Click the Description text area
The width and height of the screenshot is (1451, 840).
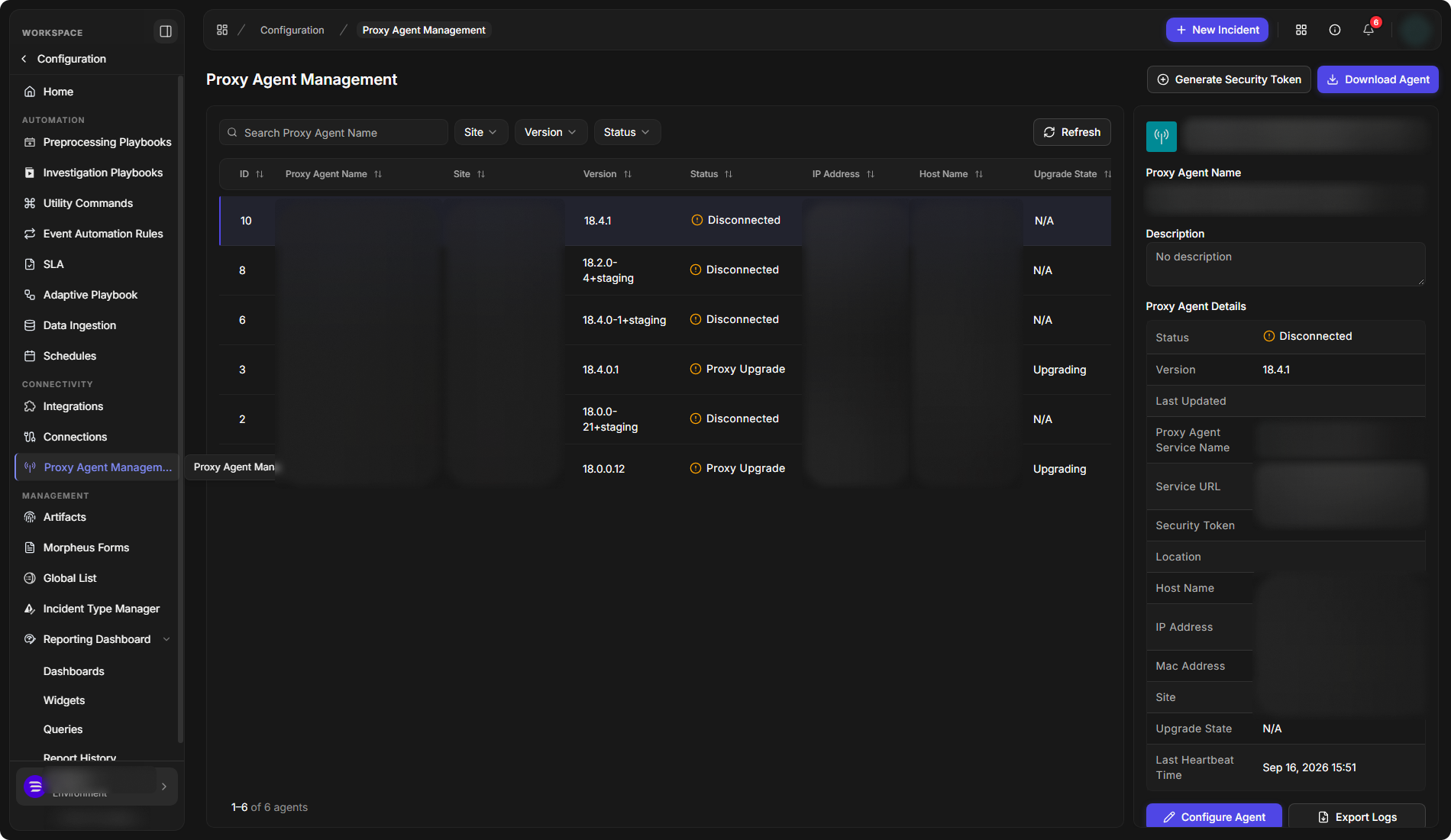click(1285, 264)
